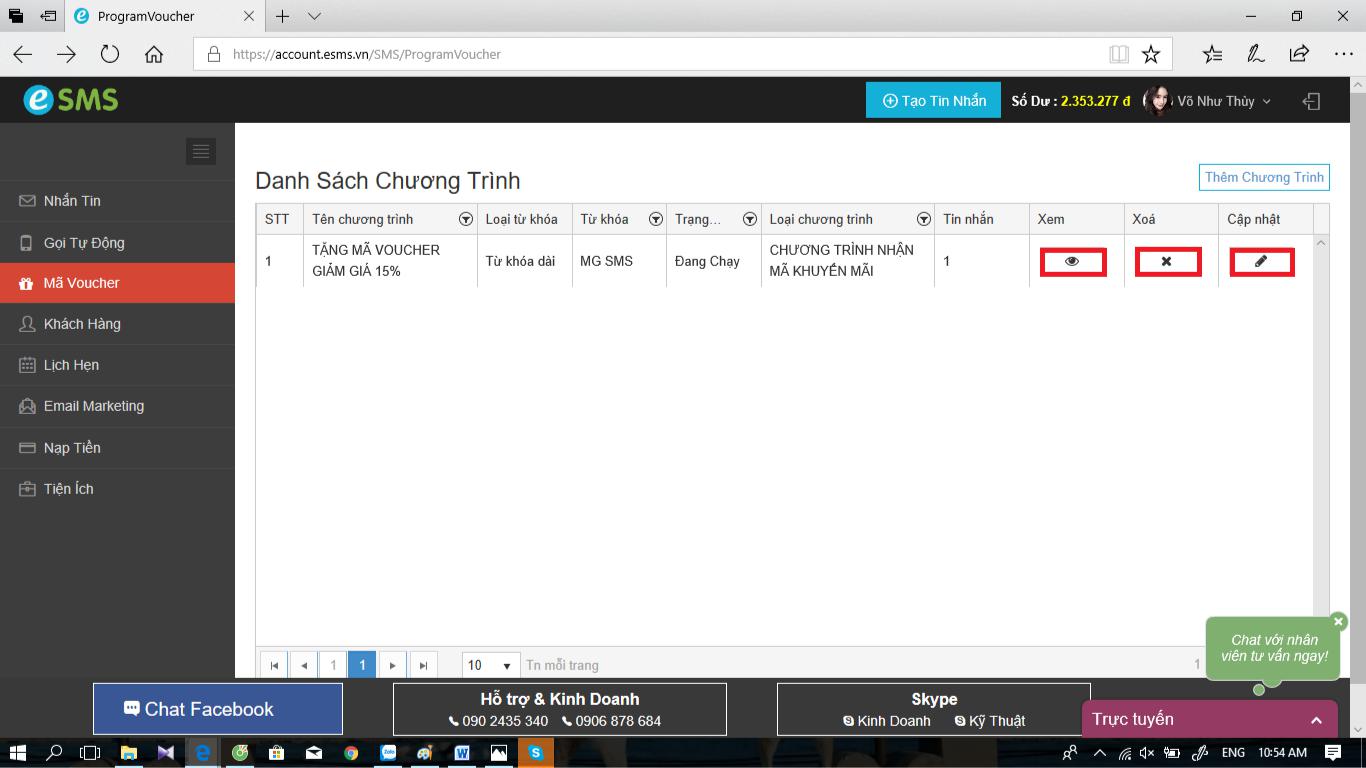Click the logout icon in header
The image size is (1366, 768).
coord(1311,101)
